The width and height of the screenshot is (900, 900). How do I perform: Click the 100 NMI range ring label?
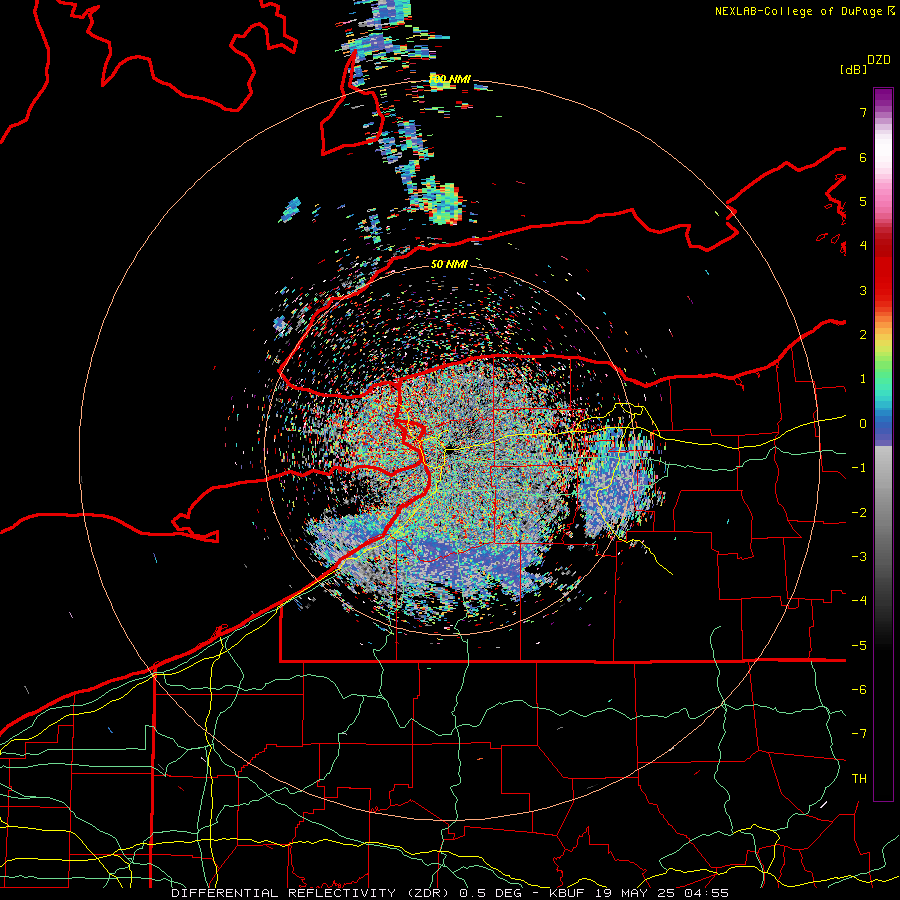450,79
